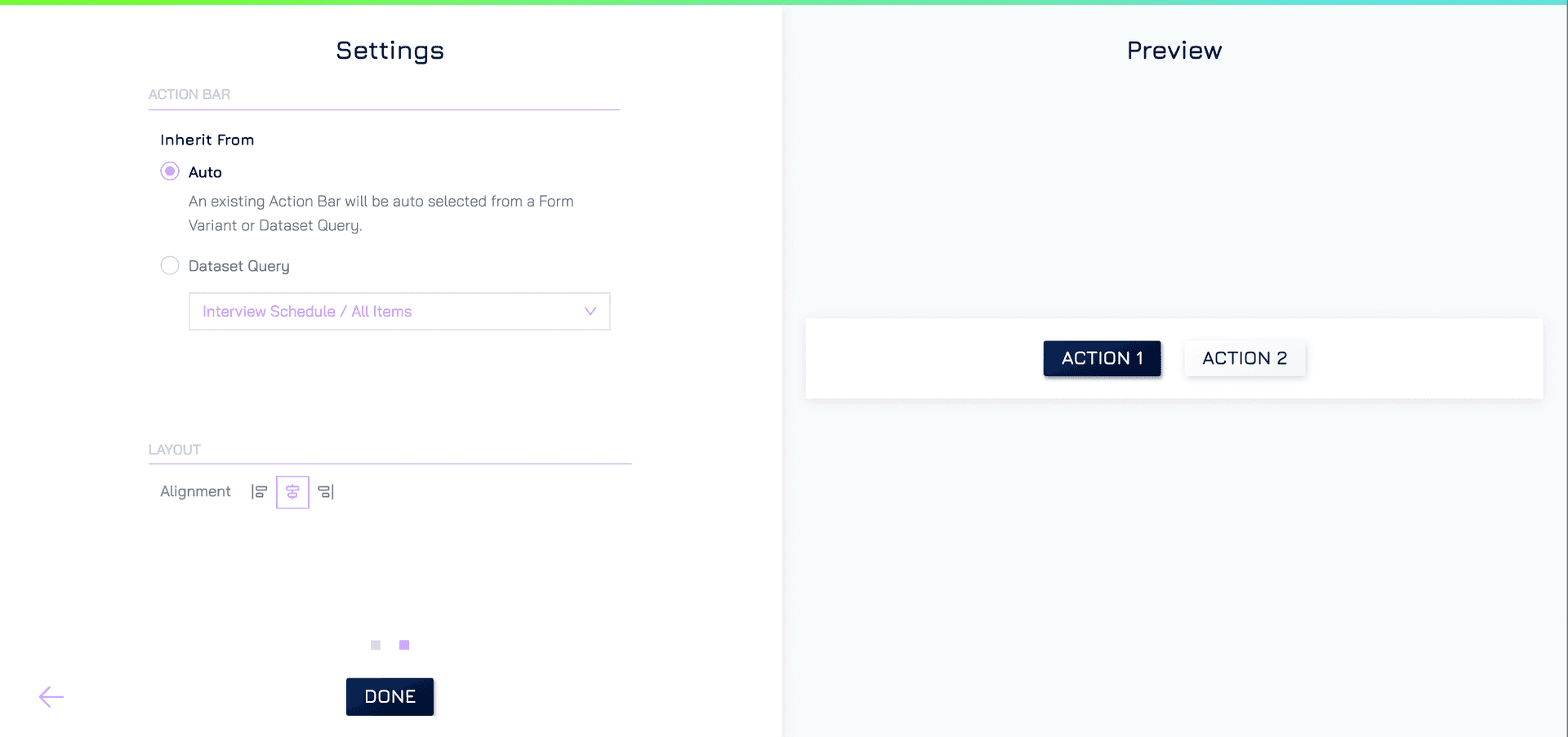Open dropdown chevron for Interview Schedule
This screenshot has width=1568, height=737.
point(590,311)
